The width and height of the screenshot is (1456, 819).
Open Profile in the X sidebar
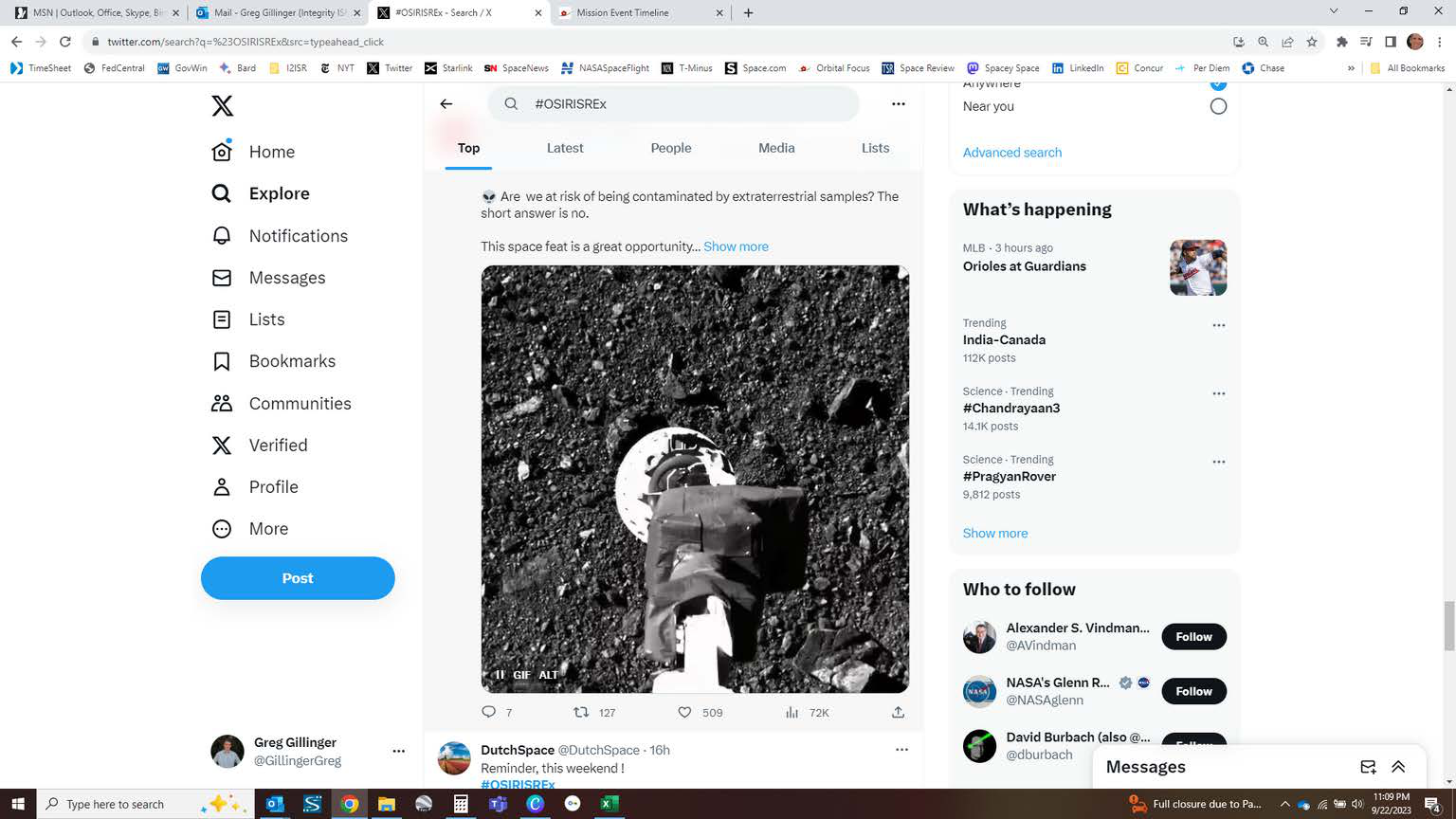255,486
